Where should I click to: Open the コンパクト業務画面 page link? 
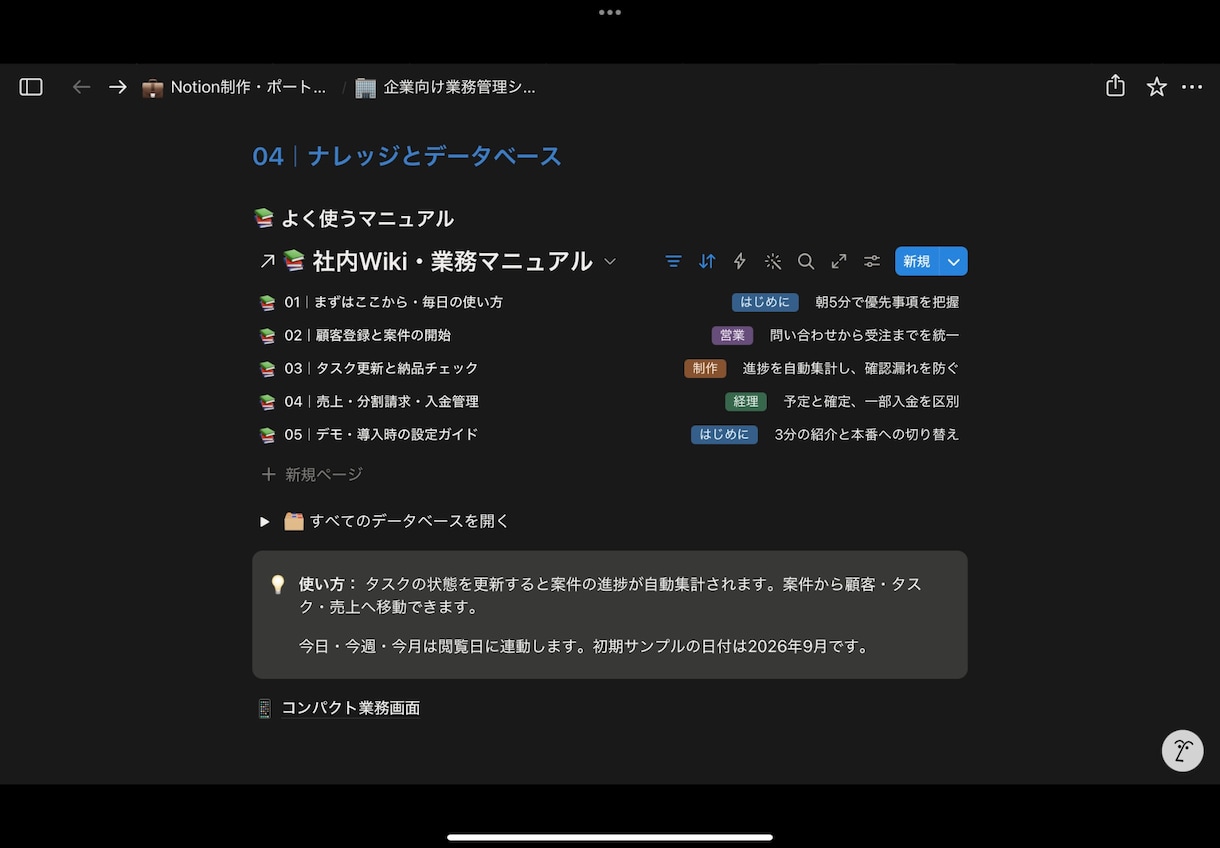(351, 708)
